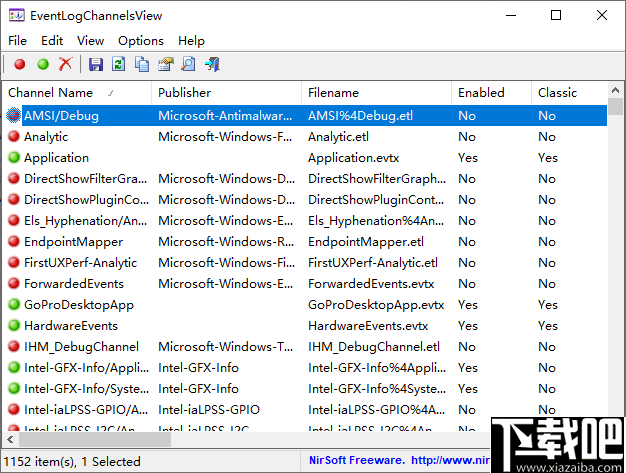Click the ForwardedEvents.evtx filename cell
This screenshot has height=473, width=626.
[x=371, y=284]
